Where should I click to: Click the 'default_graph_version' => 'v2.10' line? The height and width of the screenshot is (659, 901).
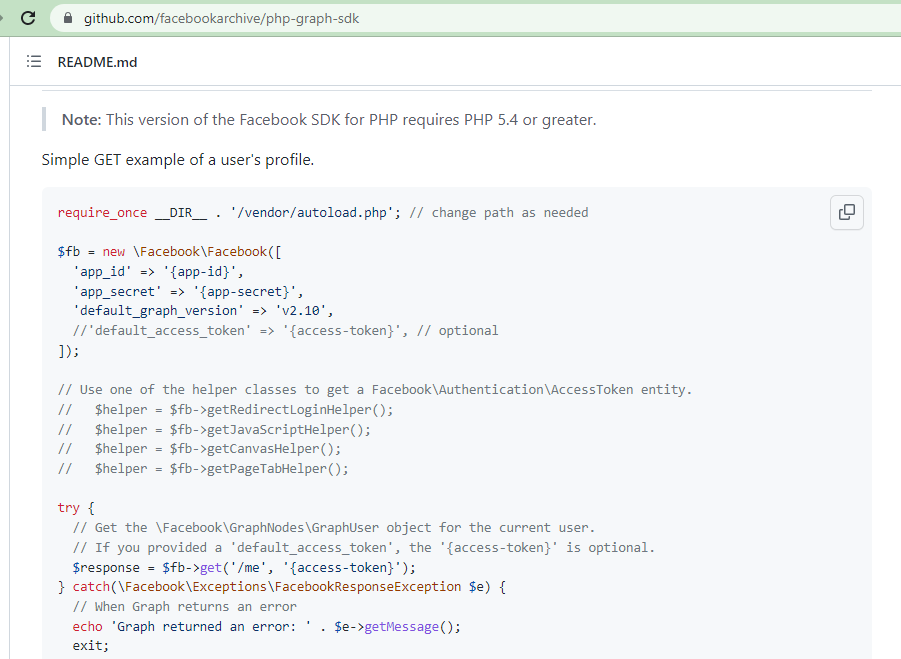203,311
